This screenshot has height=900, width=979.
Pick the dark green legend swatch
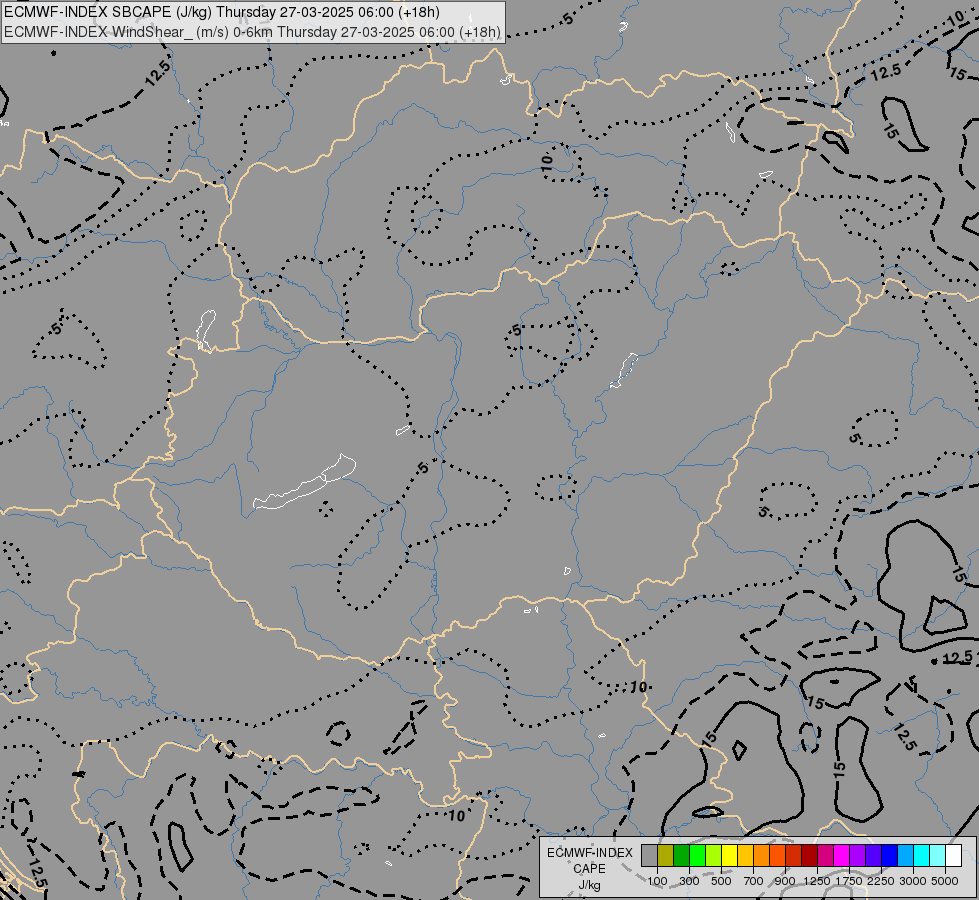[682, 856]
